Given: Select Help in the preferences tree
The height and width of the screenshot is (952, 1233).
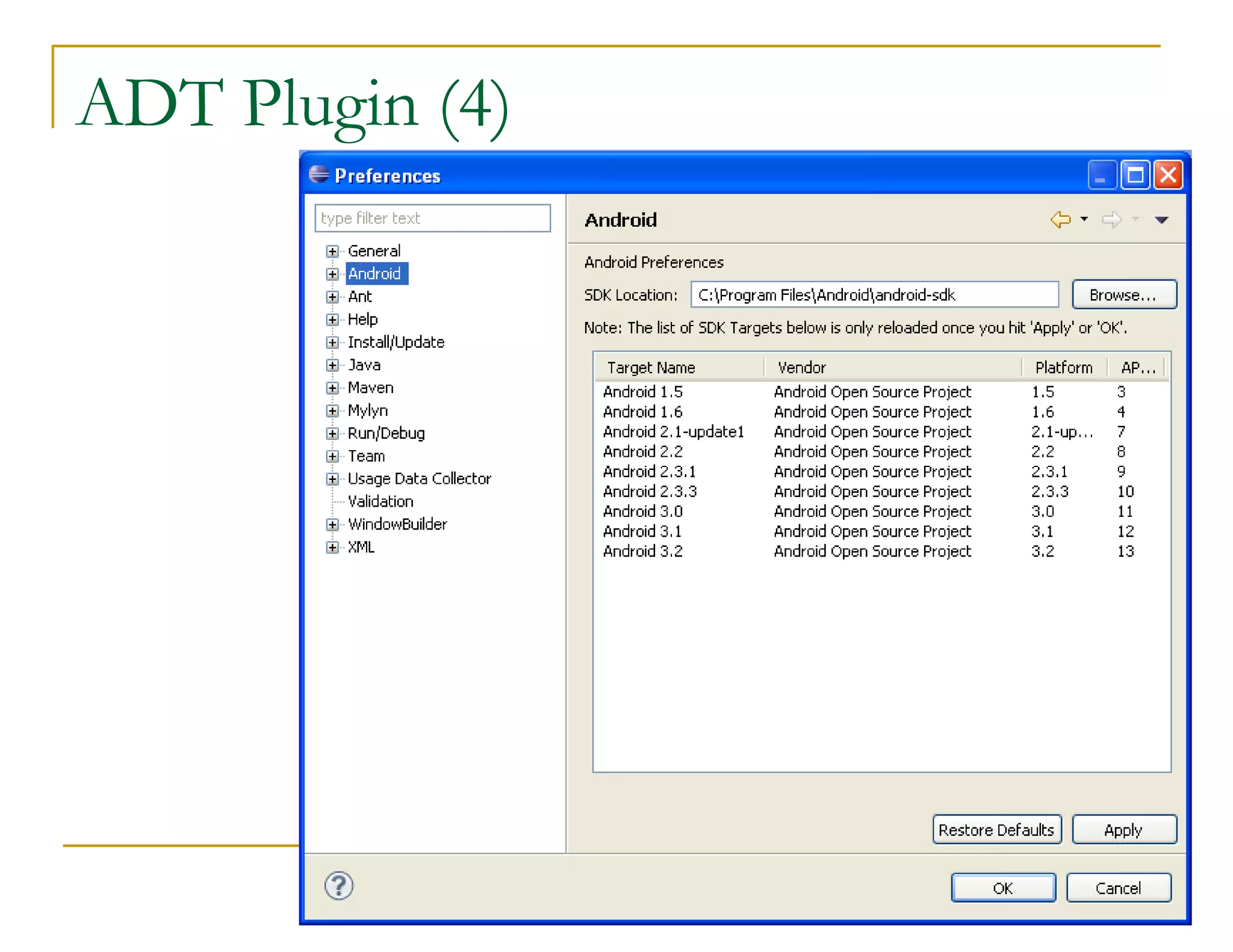Looking at the screenshot, I should pos(362,320).
